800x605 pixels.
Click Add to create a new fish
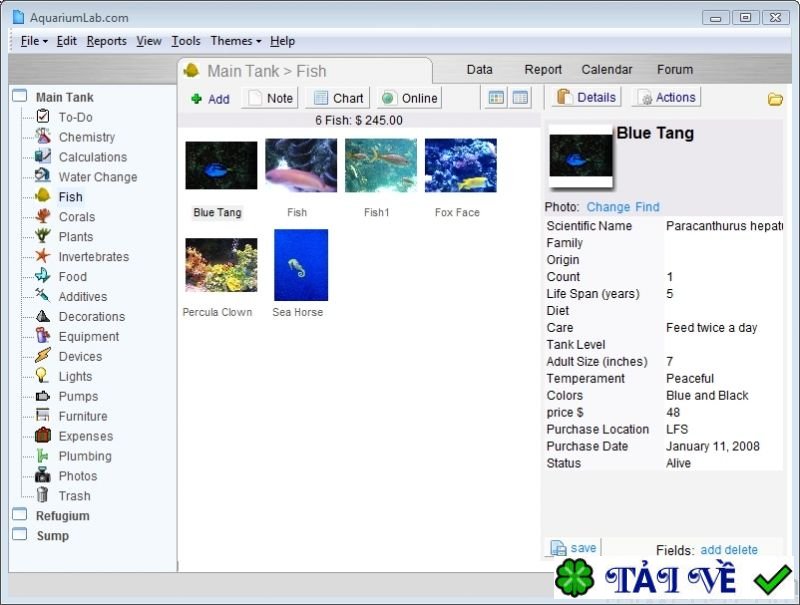[210, 99]
